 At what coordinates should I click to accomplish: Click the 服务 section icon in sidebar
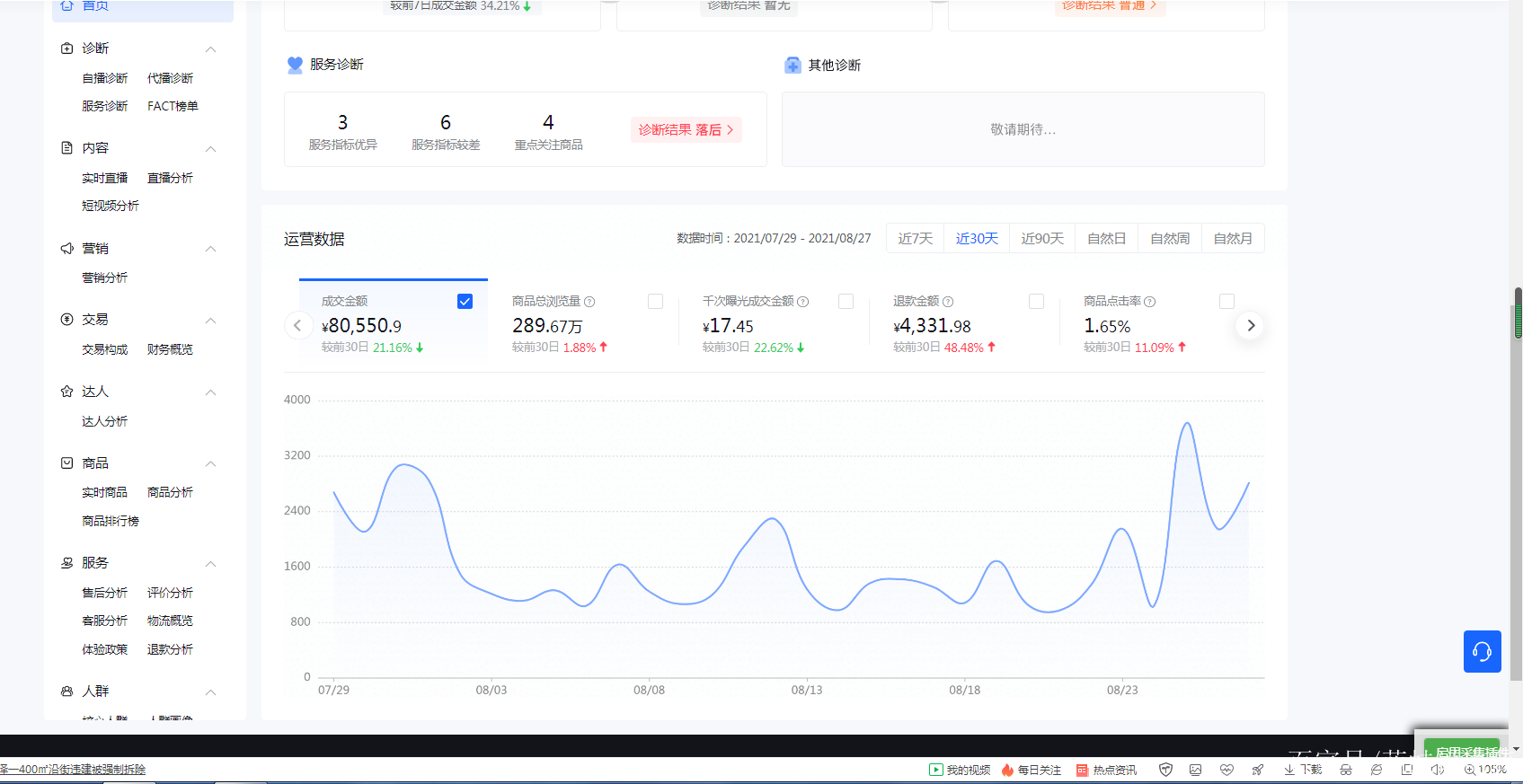coord(66,563)
